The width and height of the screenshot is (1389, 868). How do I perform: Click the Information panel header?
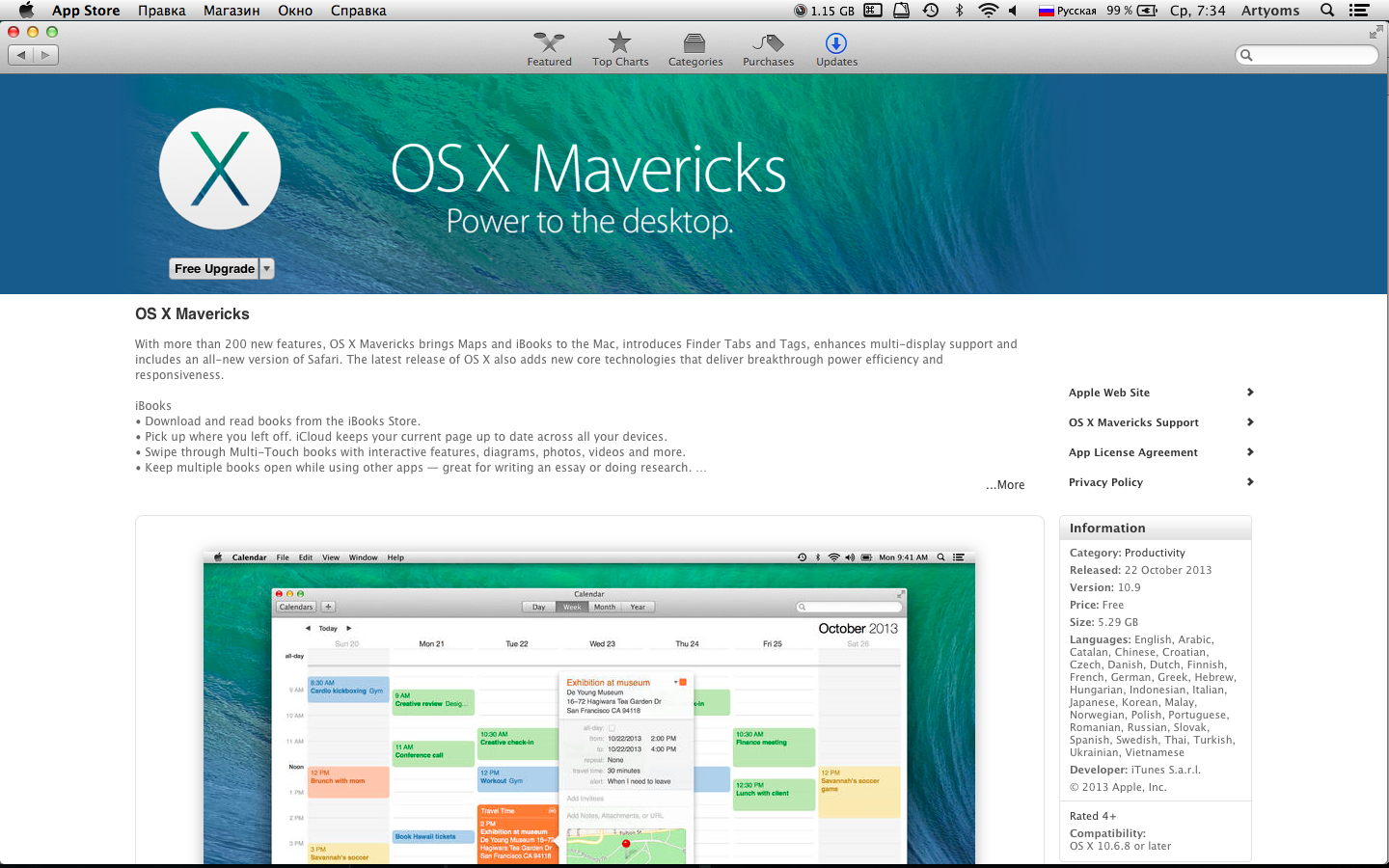tap(1156, 529)
